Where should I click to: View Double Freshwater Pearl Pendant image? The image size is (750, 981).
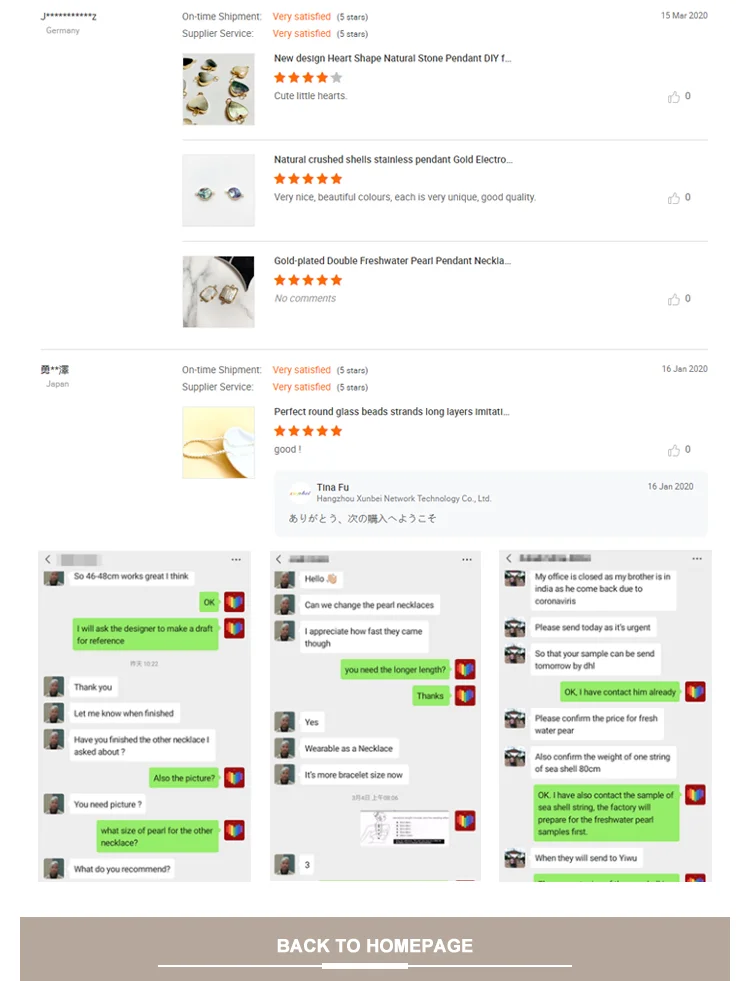tap(218, 292)
